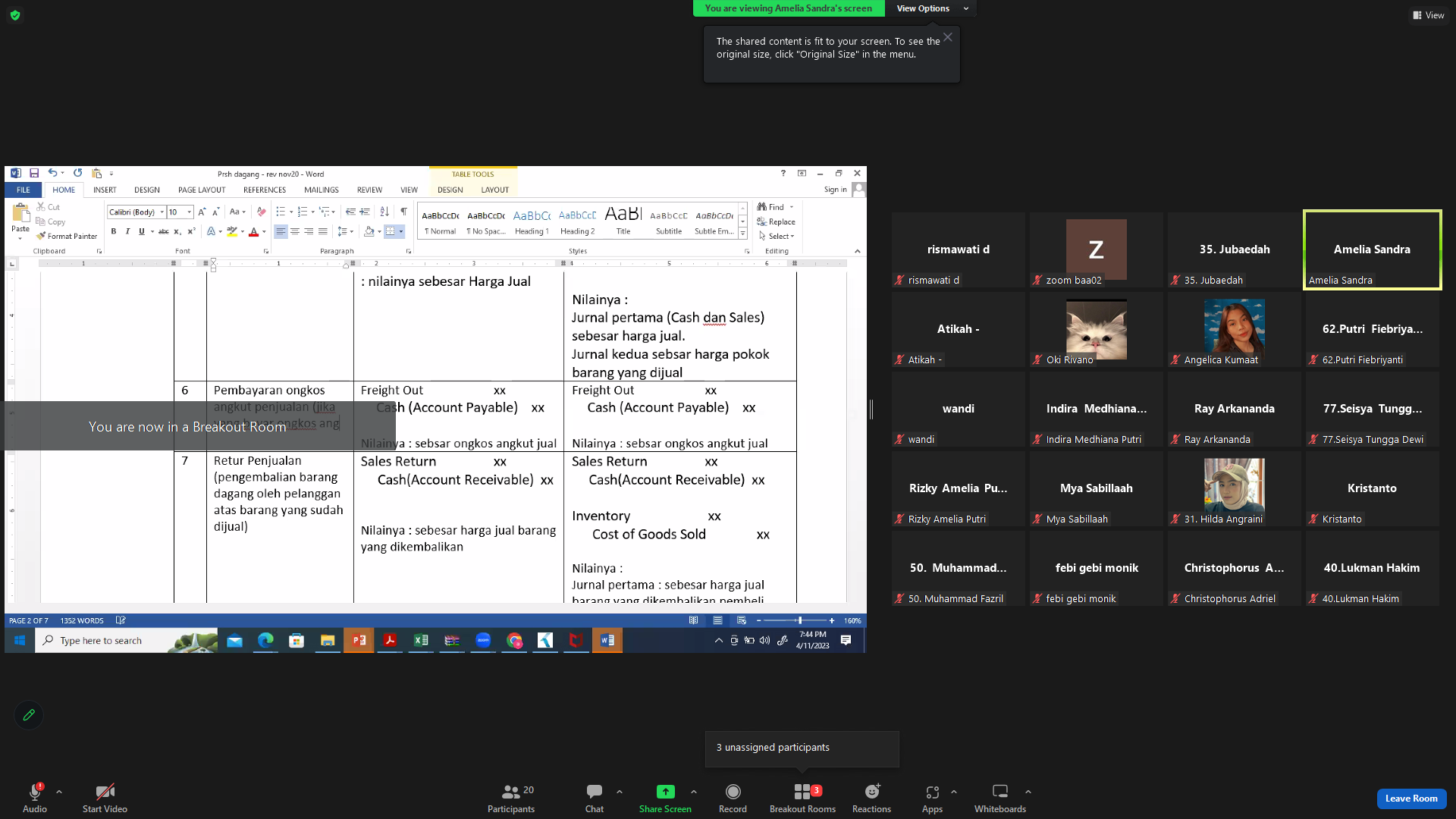Screen dimensions: 1456x819
Task: Open the Table Tools LAYOUT tab
Action: point(495,190)
